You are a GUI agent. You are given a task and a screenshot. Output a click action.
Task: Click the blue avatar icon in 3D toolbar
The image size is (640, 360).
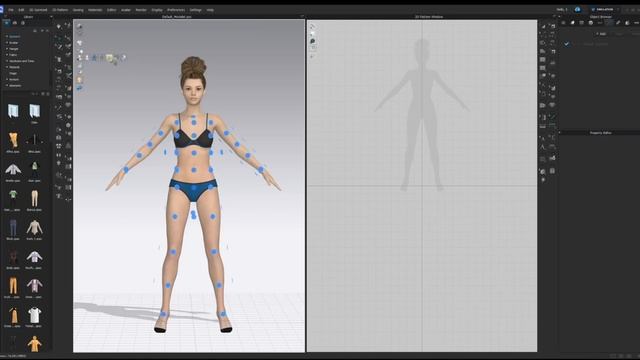pos(95,58)
